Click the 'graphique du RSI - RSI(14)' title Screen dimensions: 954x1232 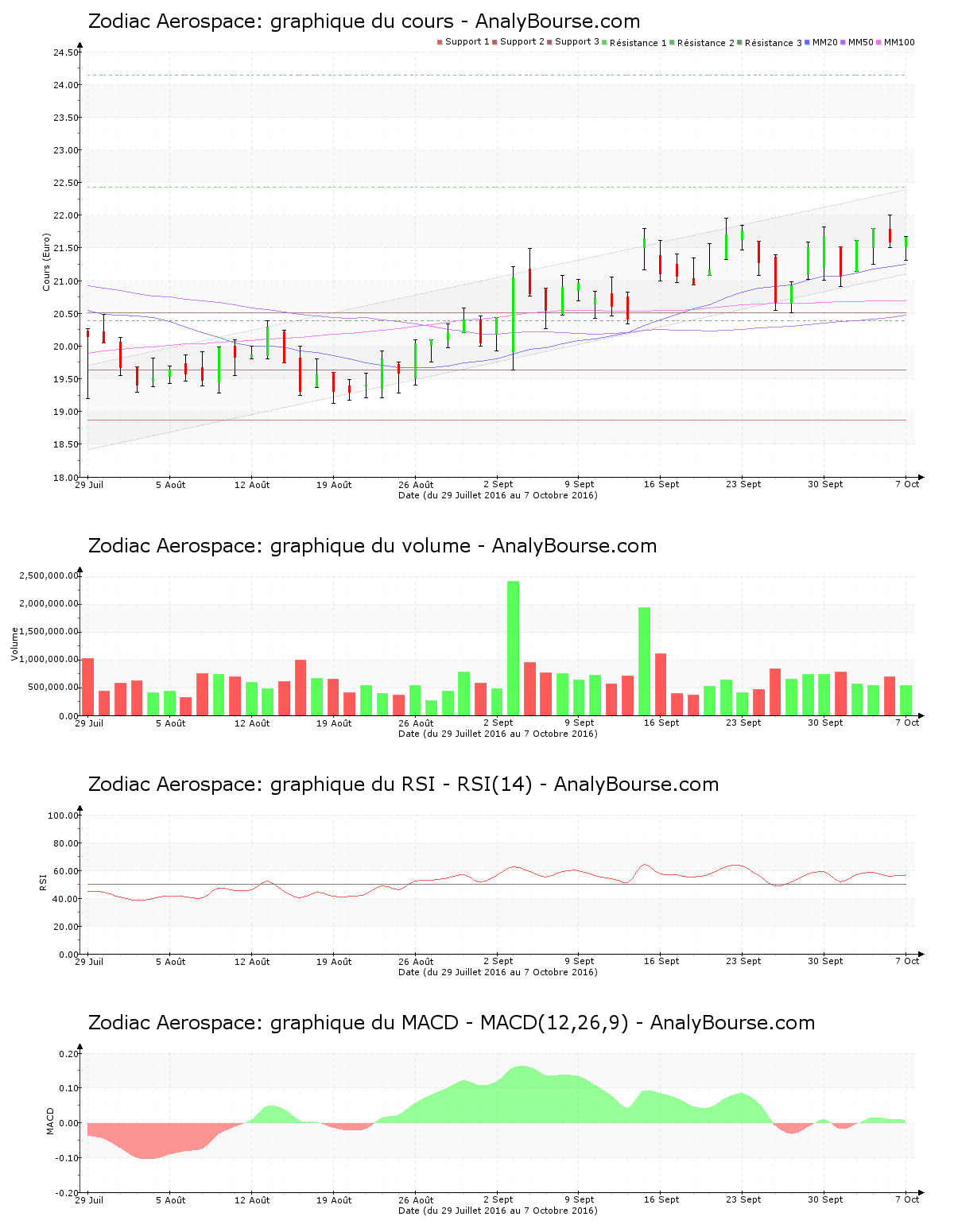pyautogui.click(x=403, y=785)
